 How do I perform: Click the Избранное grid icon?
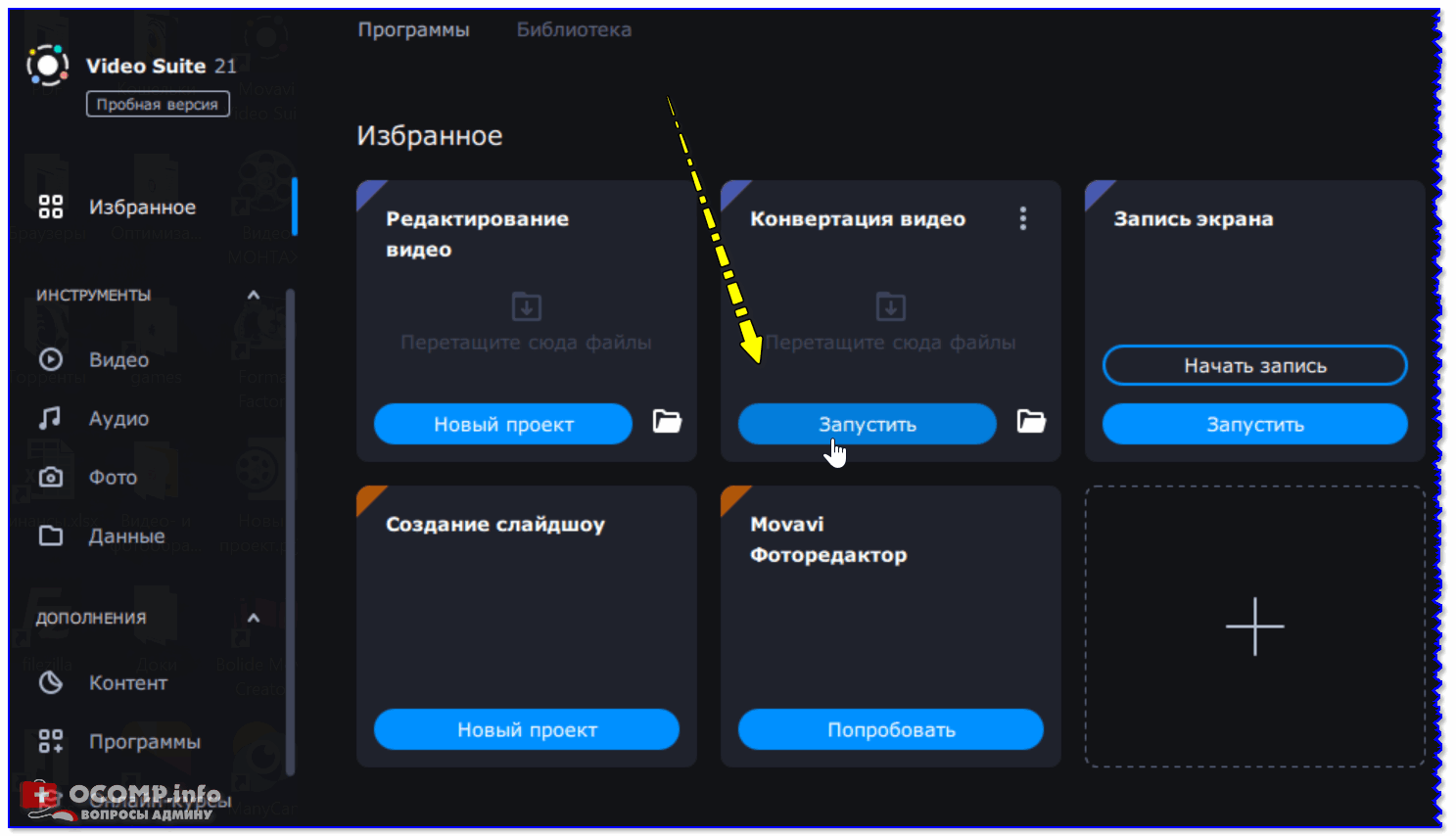point(51,207)
